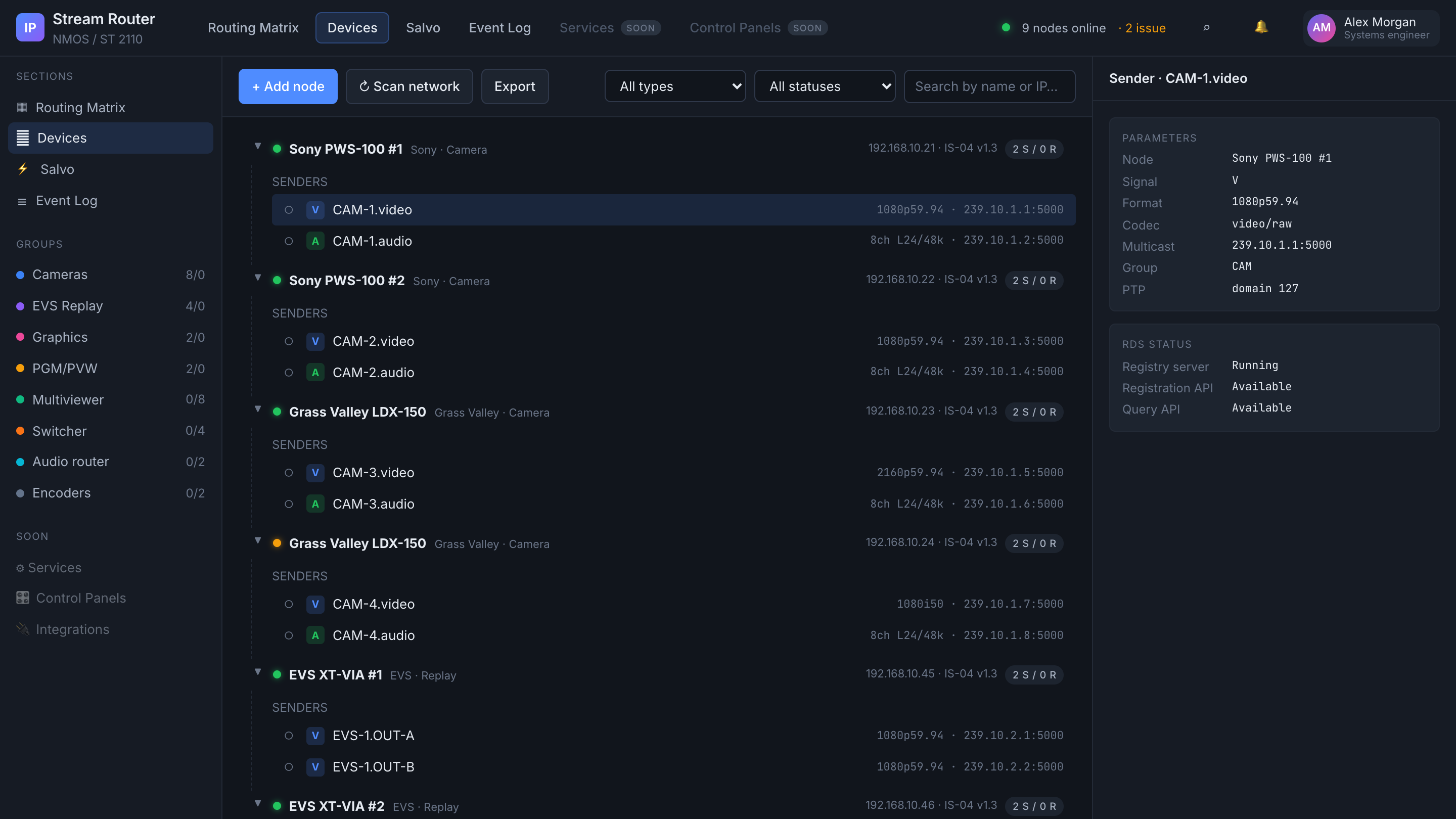Click the Export button

(515, 86)
